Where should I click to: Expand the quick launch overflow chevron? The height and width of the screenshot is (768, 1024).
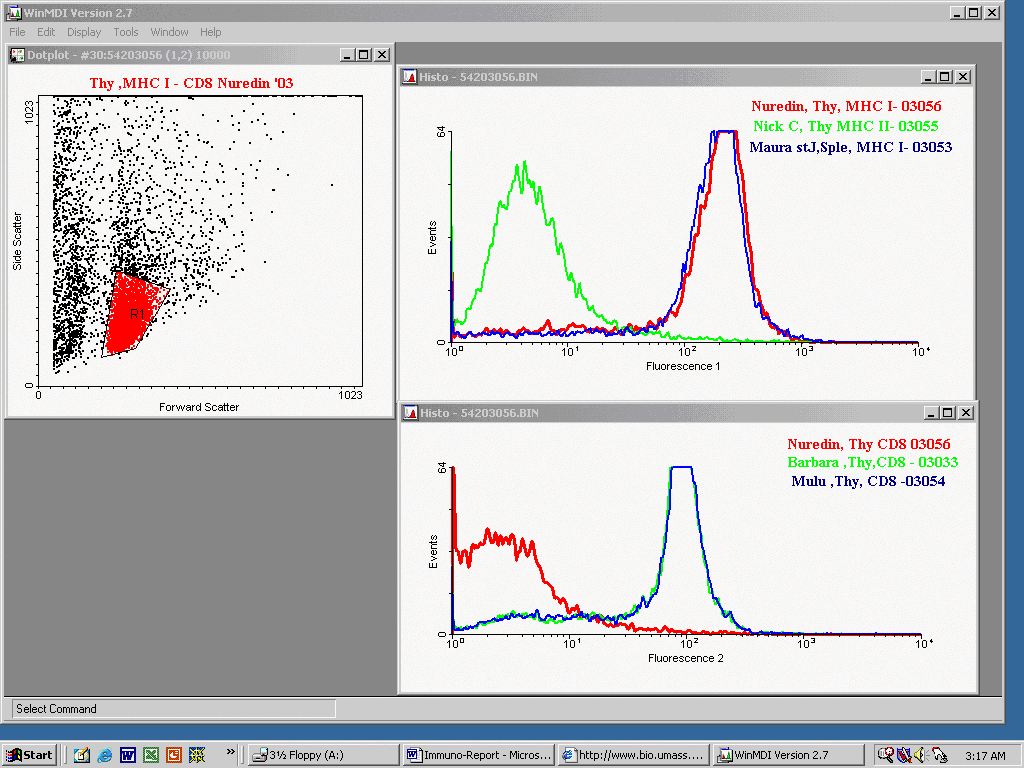(231, 751)
